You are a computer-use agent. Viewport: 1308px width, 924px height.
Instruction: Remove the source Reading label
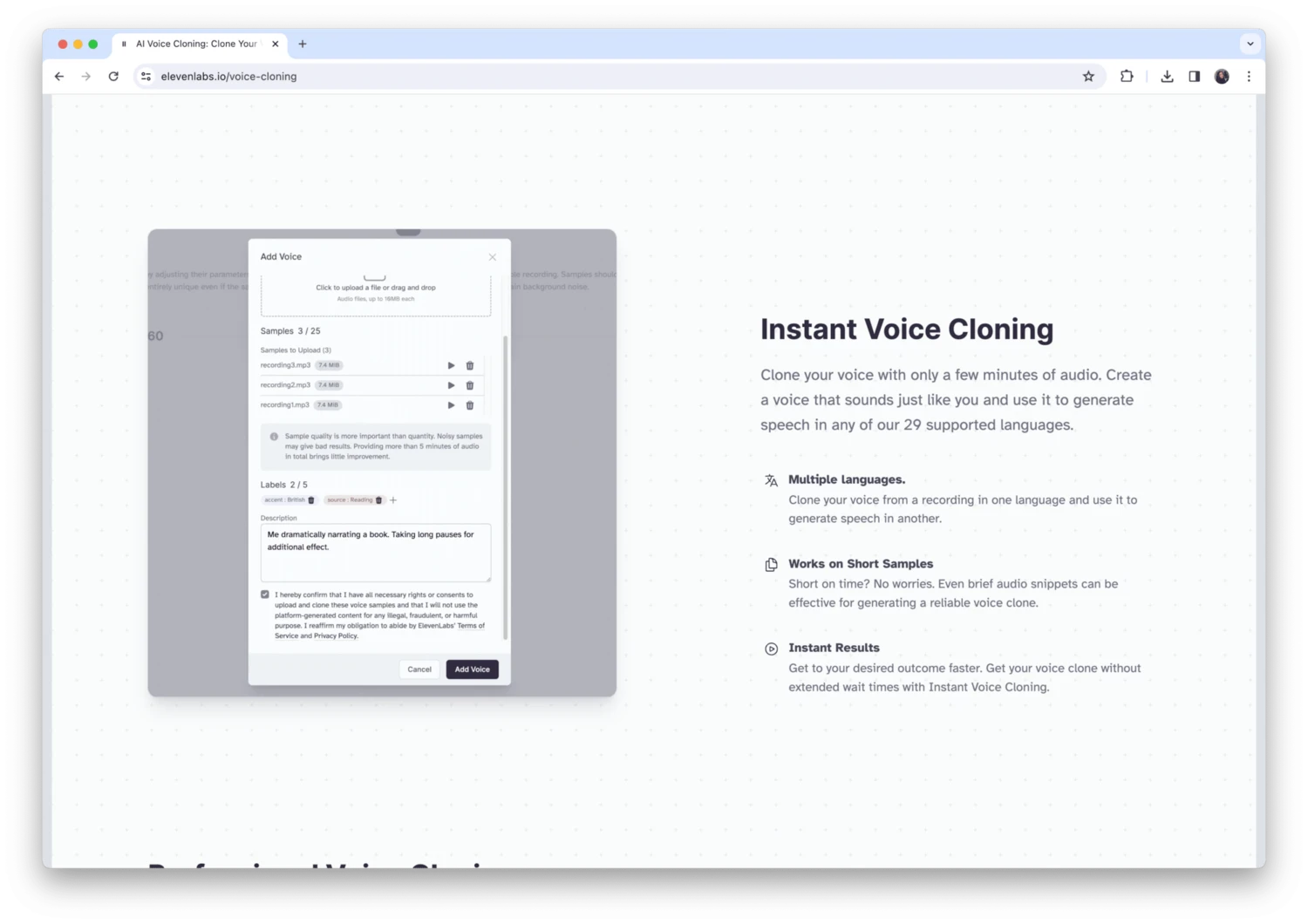point(378,500)
